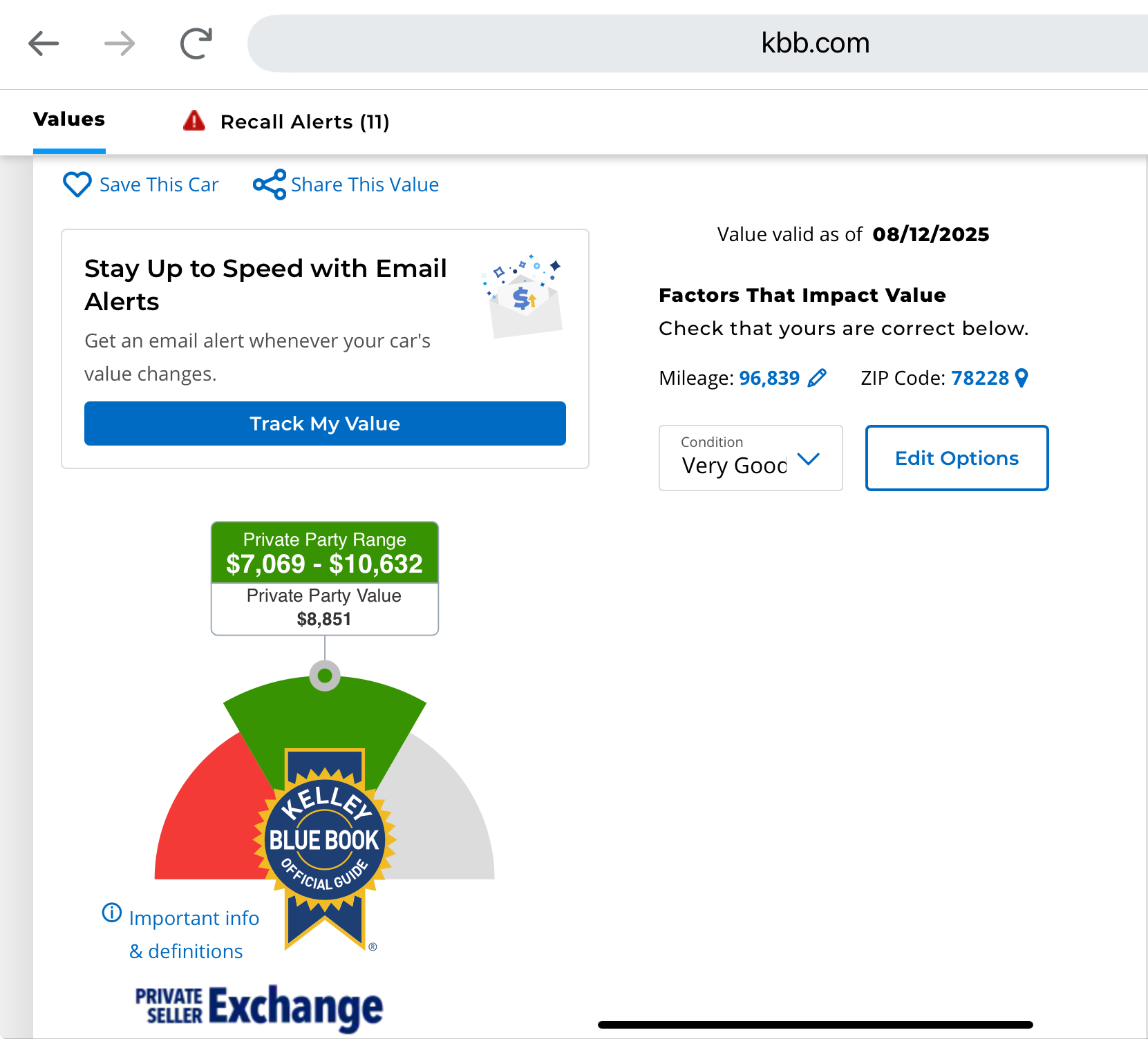Click the browser back arrow
Viewport: 1148px width, 1039px height.
click(44, 44)
